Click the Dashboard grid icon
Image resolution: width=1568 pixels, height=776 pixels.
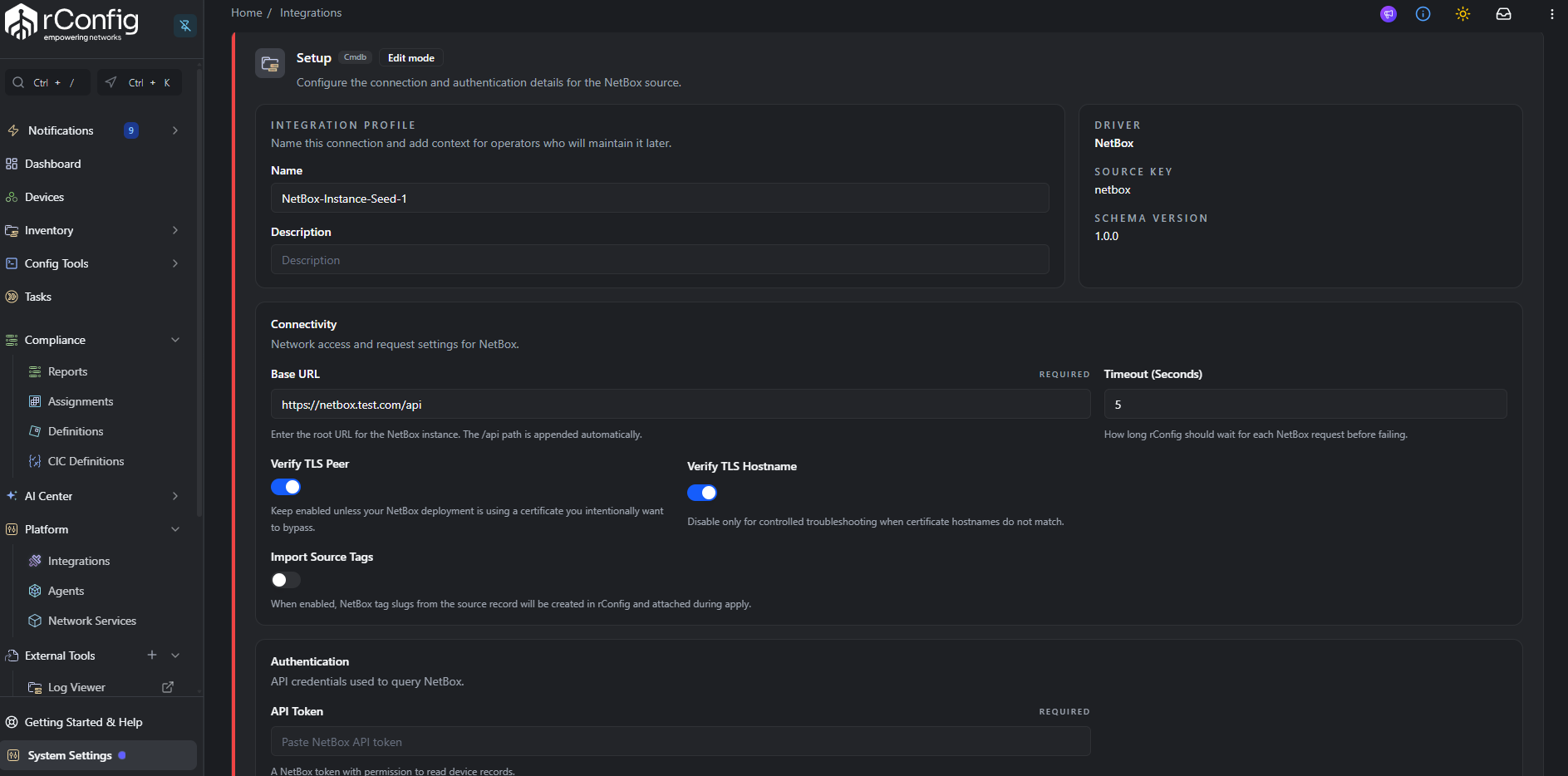[x=12, y=164]
